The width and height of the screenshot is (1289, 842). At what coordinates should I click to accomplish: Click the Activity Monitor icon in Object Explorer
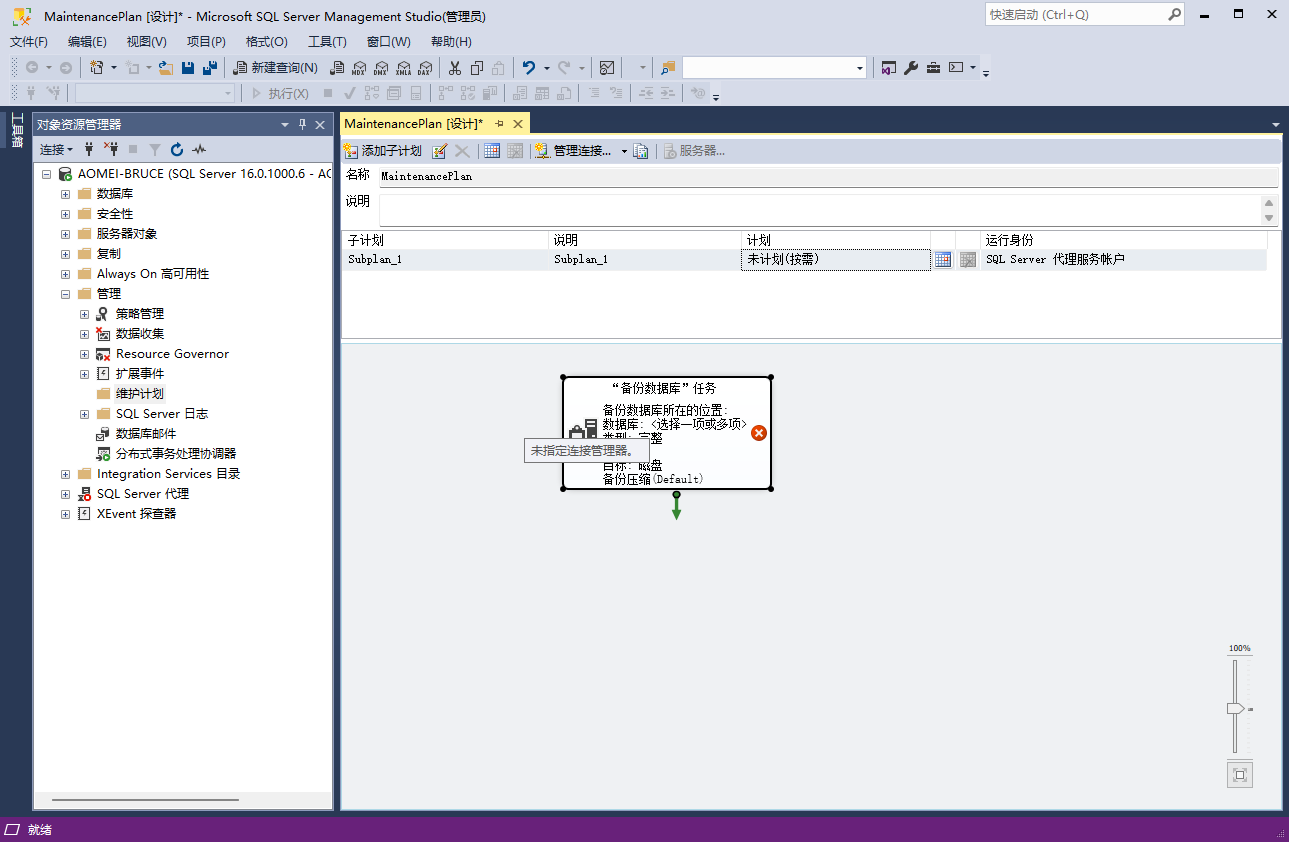point(199,149)
